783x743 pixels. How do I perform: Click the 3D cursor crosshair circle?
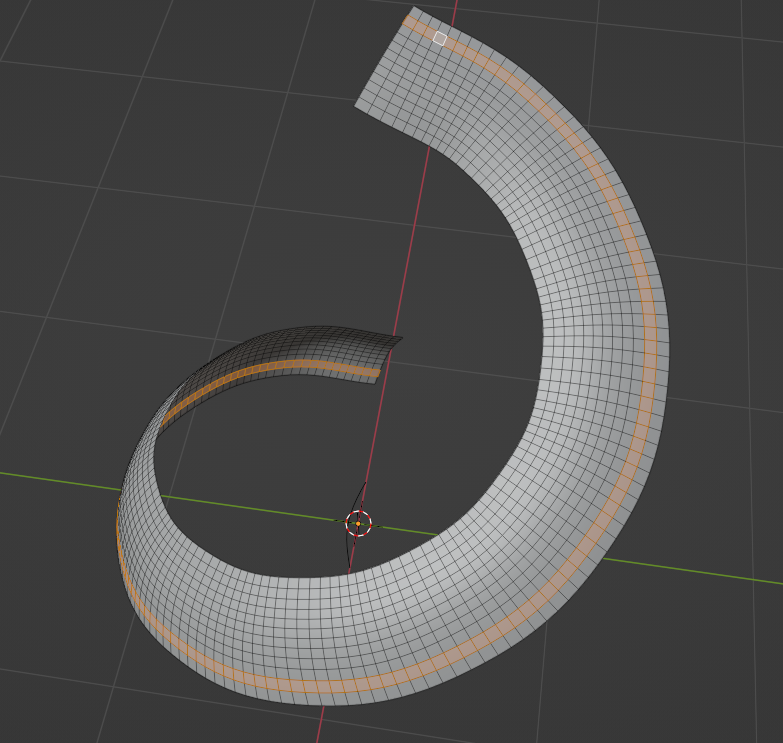pyautogui.click(x=359, y=523)
